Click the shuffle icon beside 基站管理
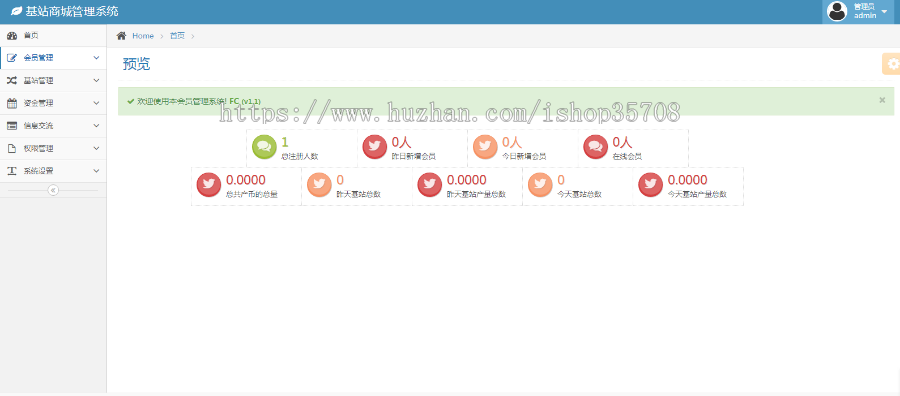 (x=11, y=80)
